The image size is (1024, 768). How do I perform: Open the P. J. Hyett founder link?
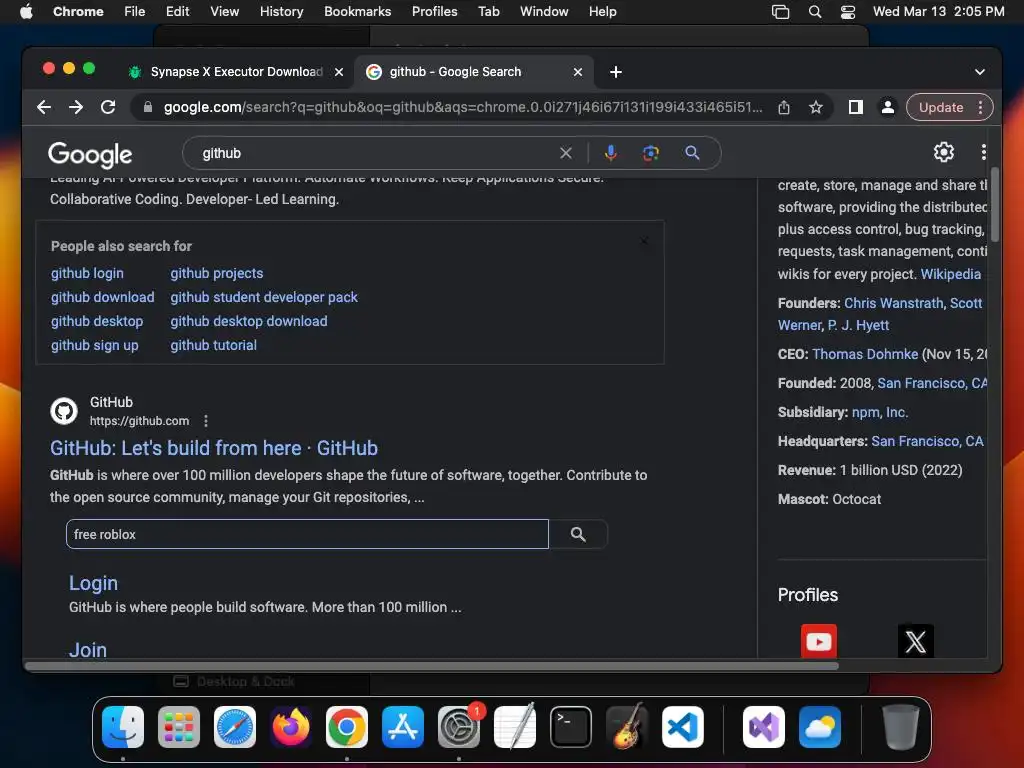858,325
